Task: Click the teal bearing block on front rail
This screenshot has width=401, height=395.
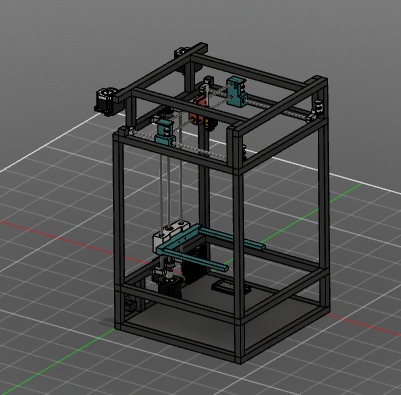Action: 165,133
